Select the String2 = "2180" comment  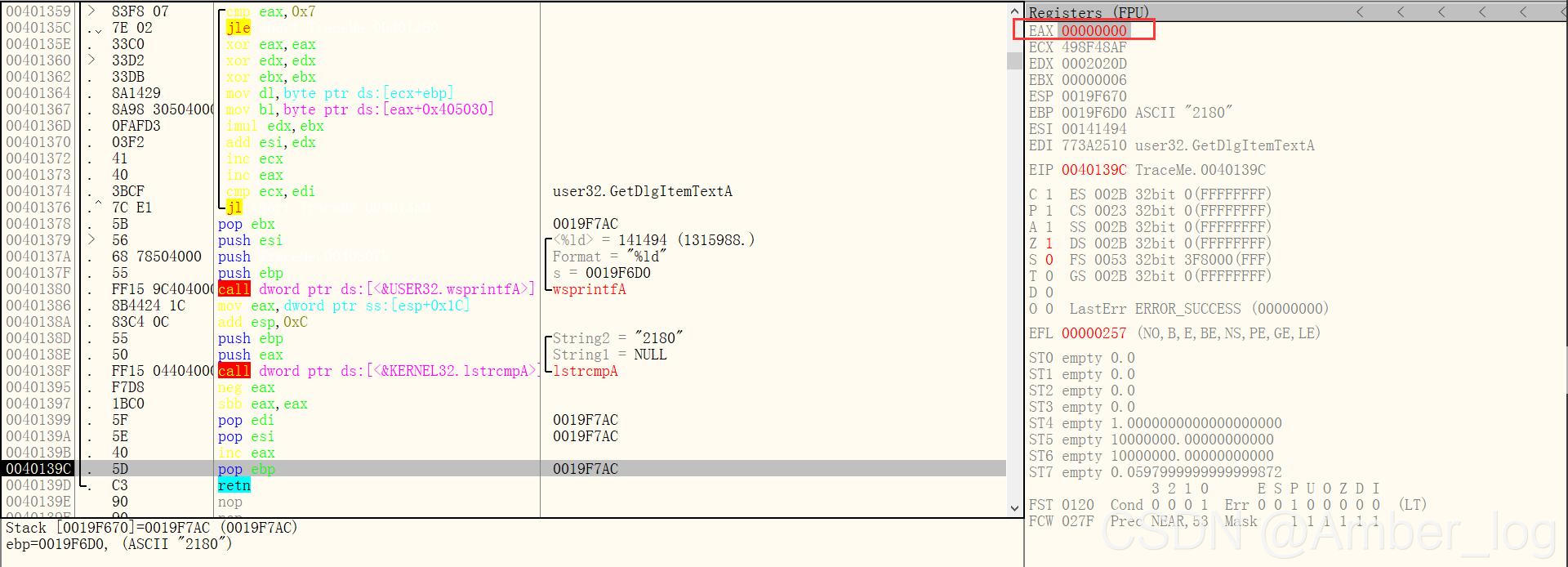pos(618,338)
